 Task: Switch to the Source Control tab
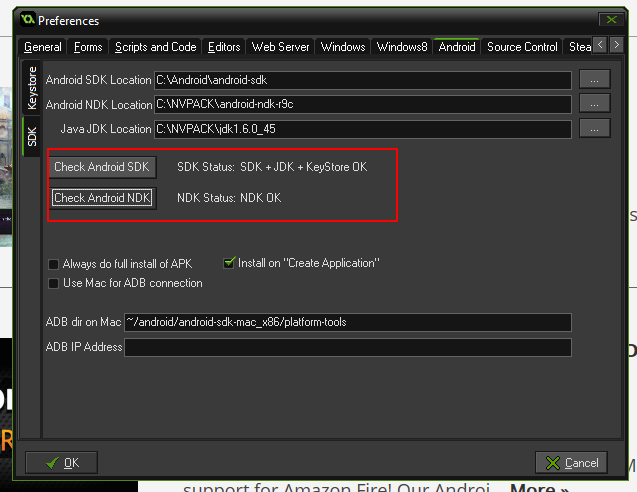(522, 47)
